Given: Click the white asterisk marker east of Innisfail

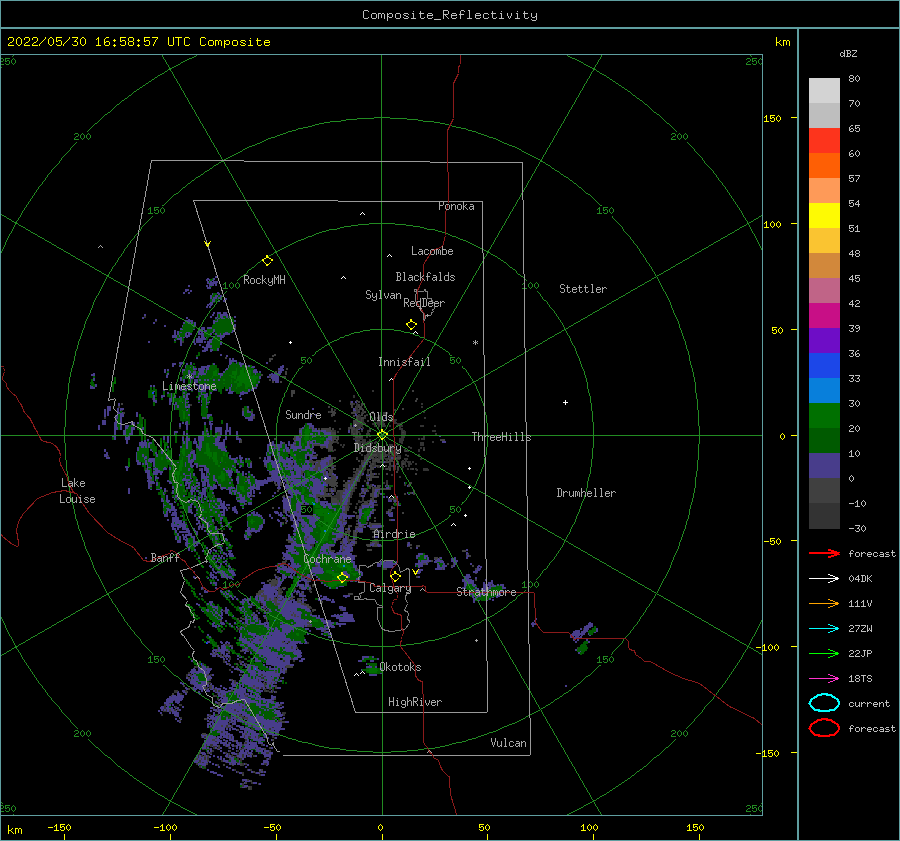Looking at the screenshot, I should click(475, 343).
